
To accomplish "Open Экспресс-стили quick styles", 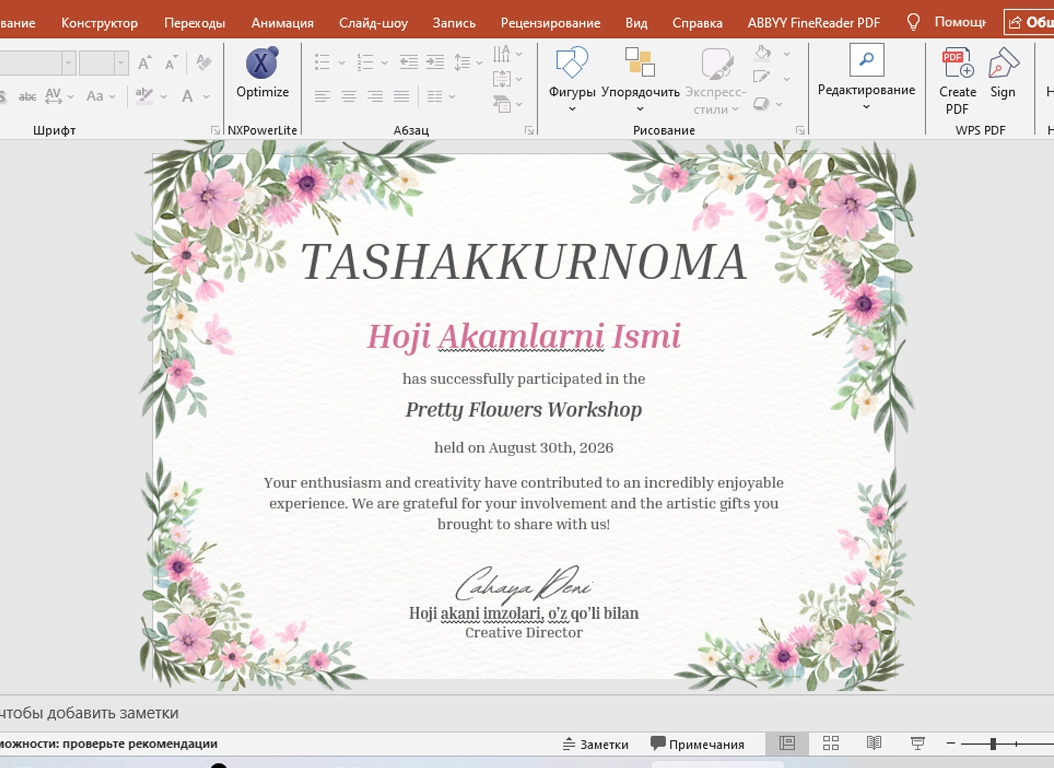I will 715,79.
